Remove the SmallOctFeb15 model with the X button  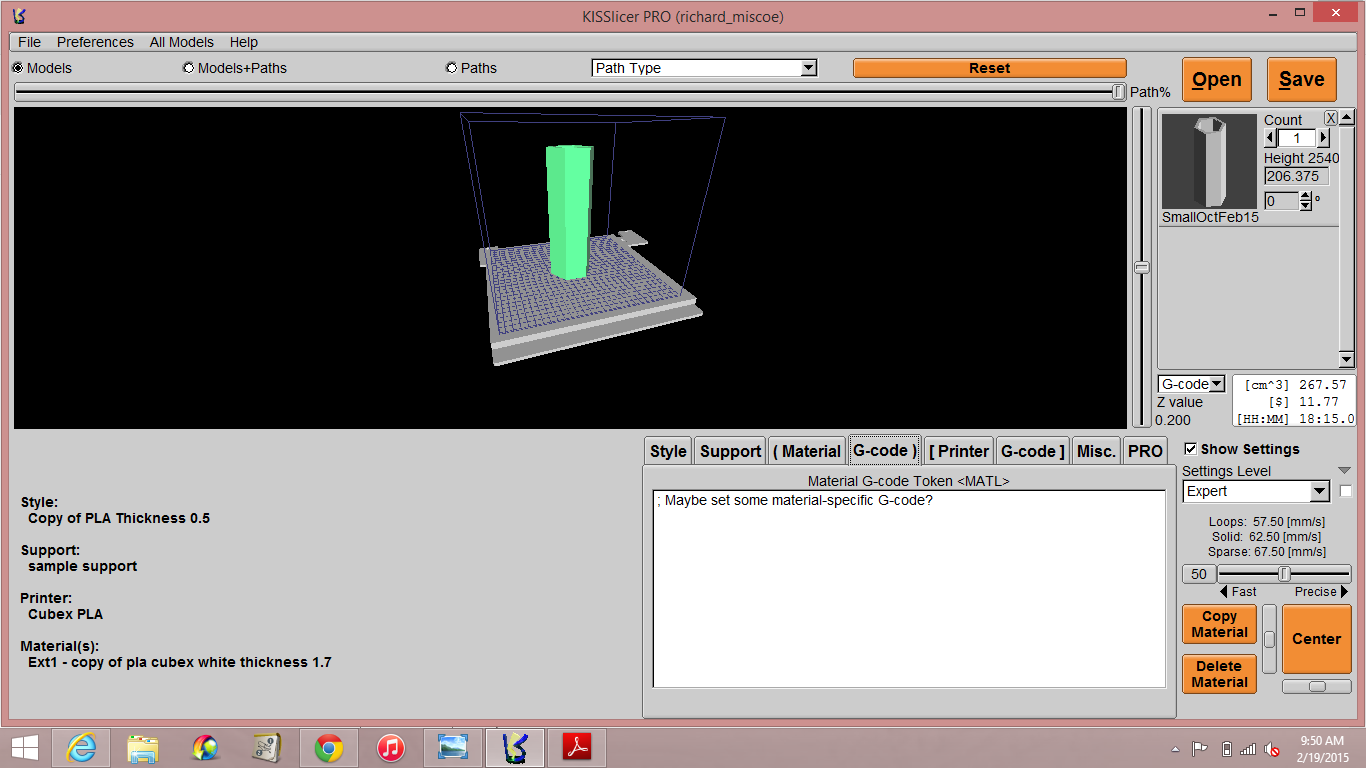click(x=1331, y=118)
